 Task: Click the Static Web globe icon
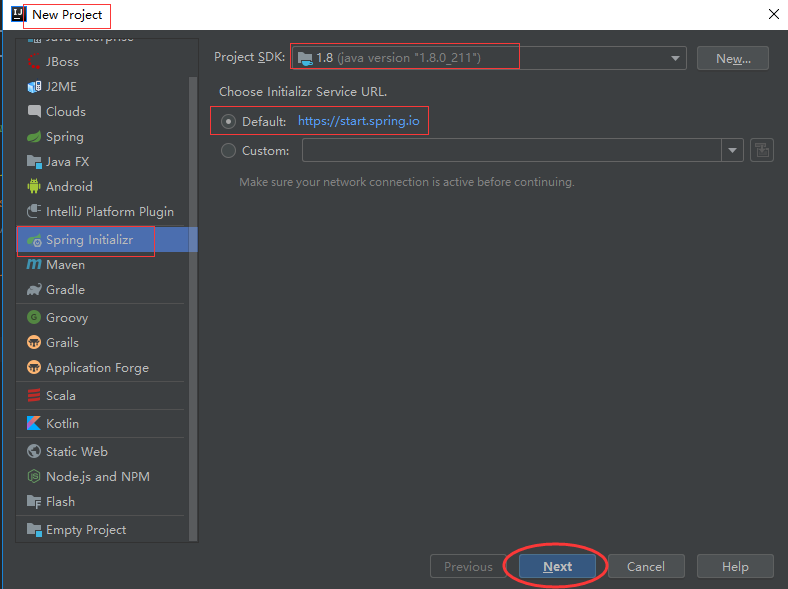[34, 451]
